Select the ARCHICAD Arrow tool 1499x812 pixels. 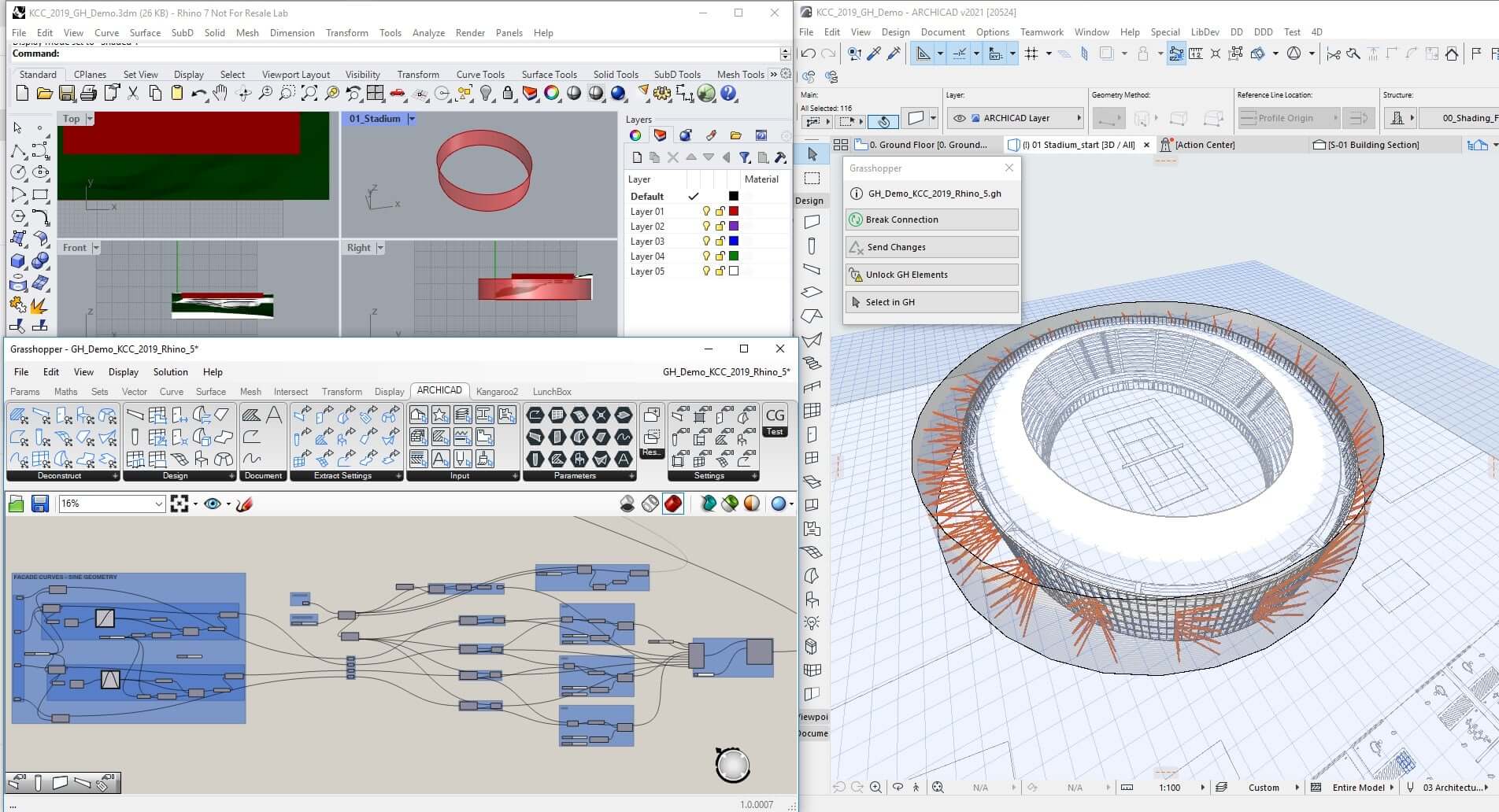(812, 154)
